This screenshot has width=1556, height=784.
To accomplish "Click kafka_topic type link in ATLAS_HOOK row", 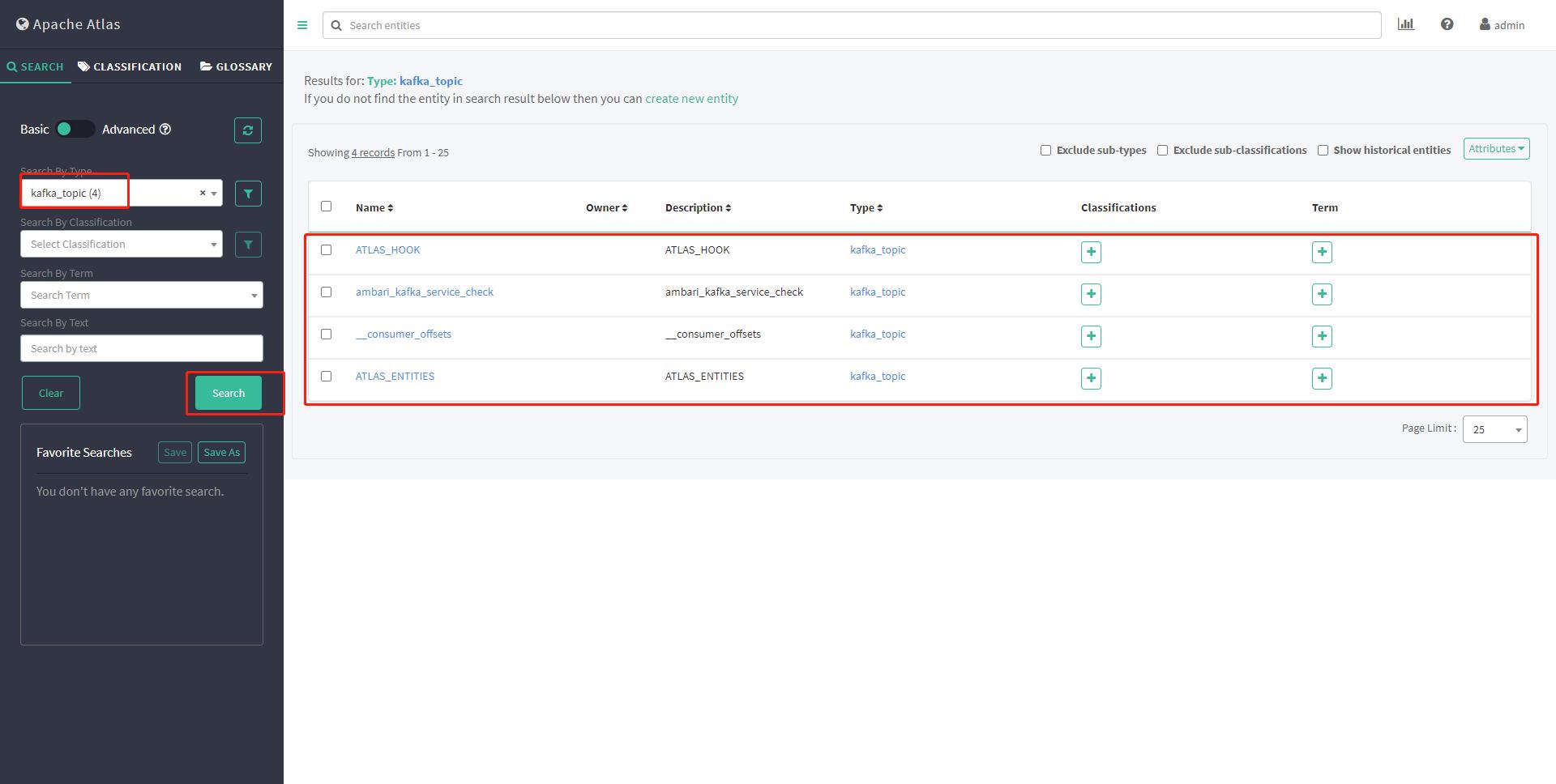I will tap(878, 250).
